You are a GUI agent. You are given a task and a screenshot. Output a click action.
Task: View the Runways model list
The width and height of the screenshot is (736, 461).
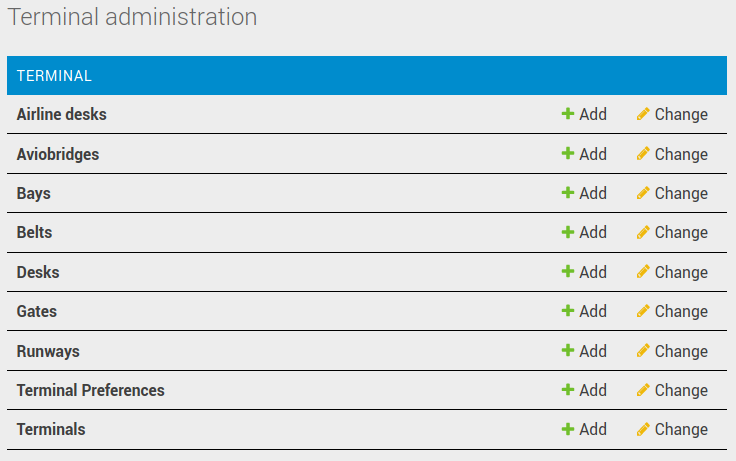[x=48, y=351]
